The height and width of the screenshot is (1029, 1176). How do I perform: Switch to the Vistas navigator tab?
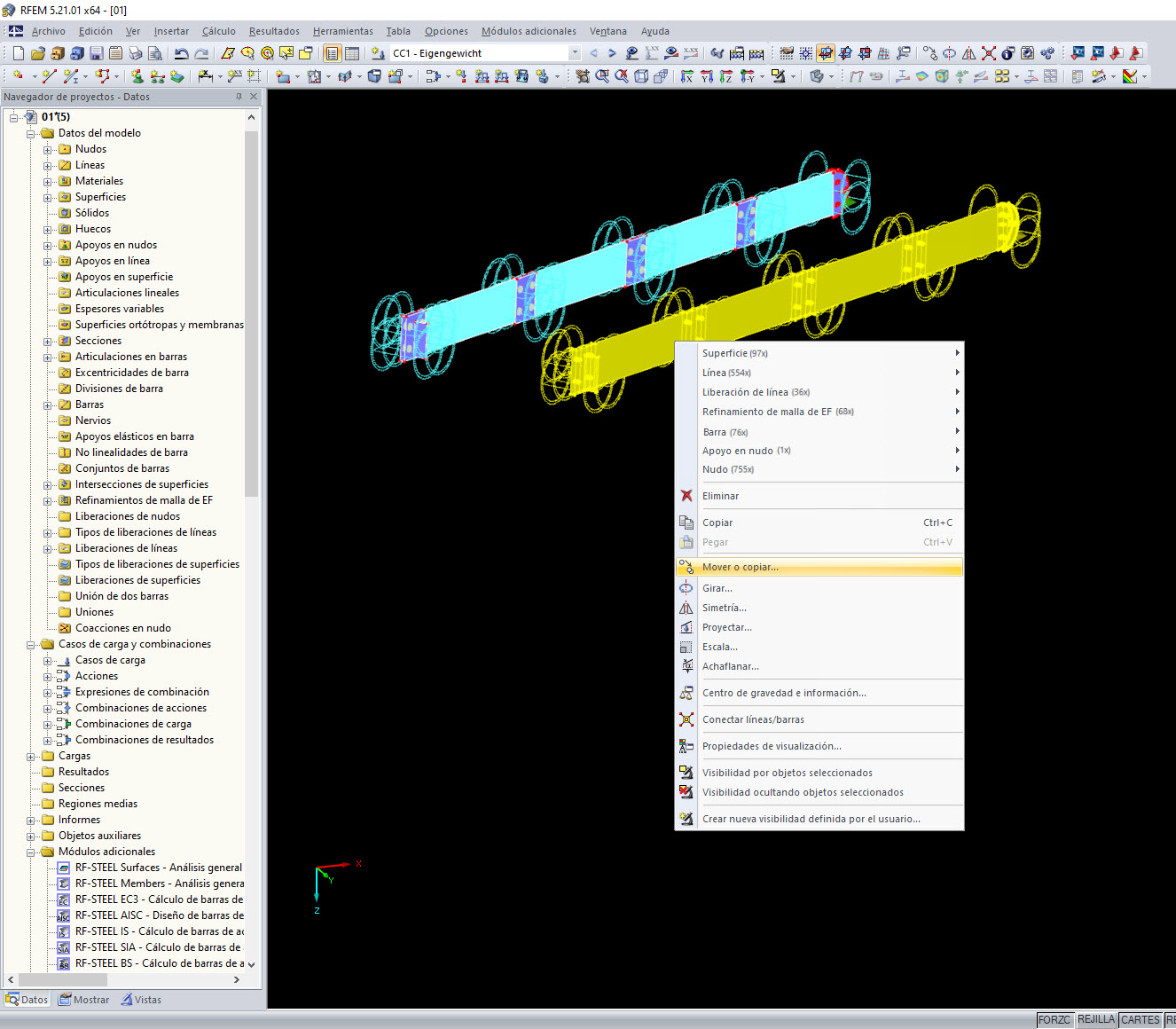[141, 1000]
